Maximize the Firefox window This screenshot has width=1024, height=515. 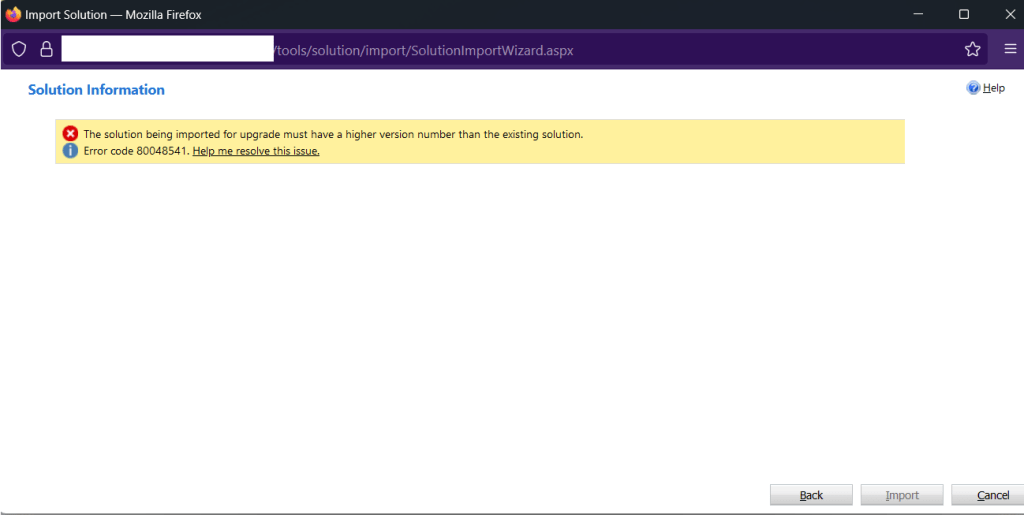tap(964, 14)
